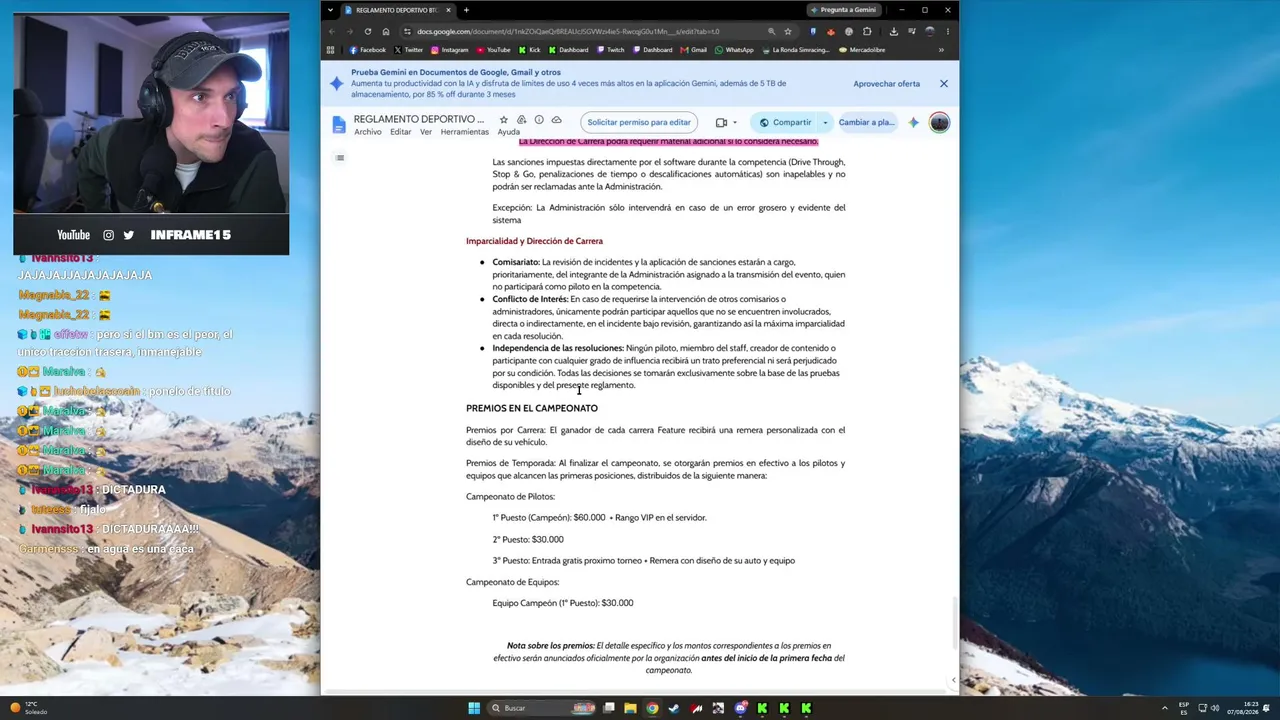Screen dimensions: 1280x720
Task: Close the REGLAMENTO DEPORTIVO tab
Action: point(448,10)
